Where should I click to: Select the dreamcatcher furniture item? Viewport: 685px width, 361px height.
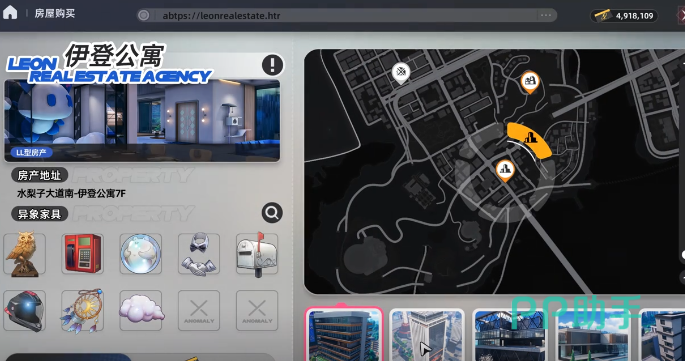click(83, 311)
